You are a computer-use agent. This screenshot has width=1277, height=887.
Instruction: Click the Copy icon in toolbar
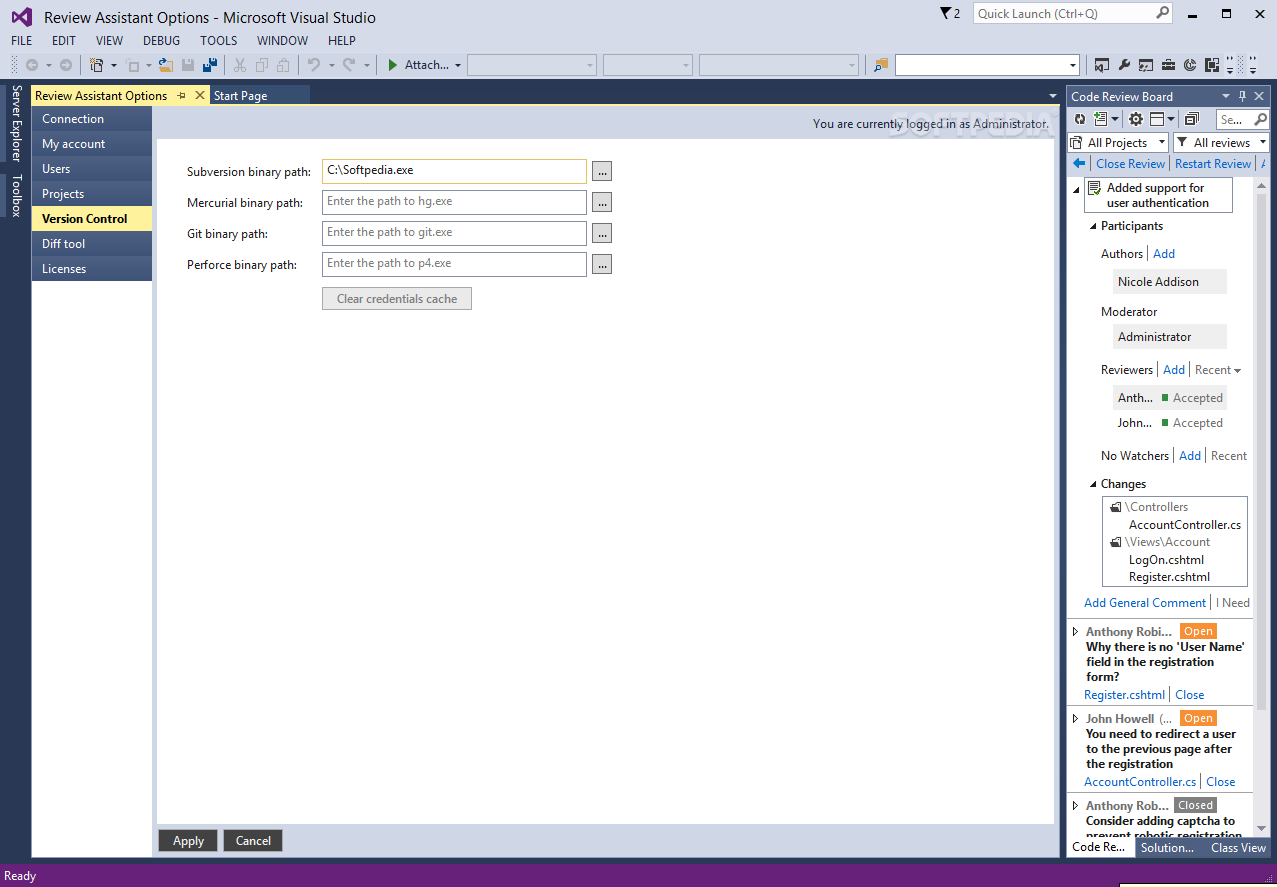tap(262, 65)
